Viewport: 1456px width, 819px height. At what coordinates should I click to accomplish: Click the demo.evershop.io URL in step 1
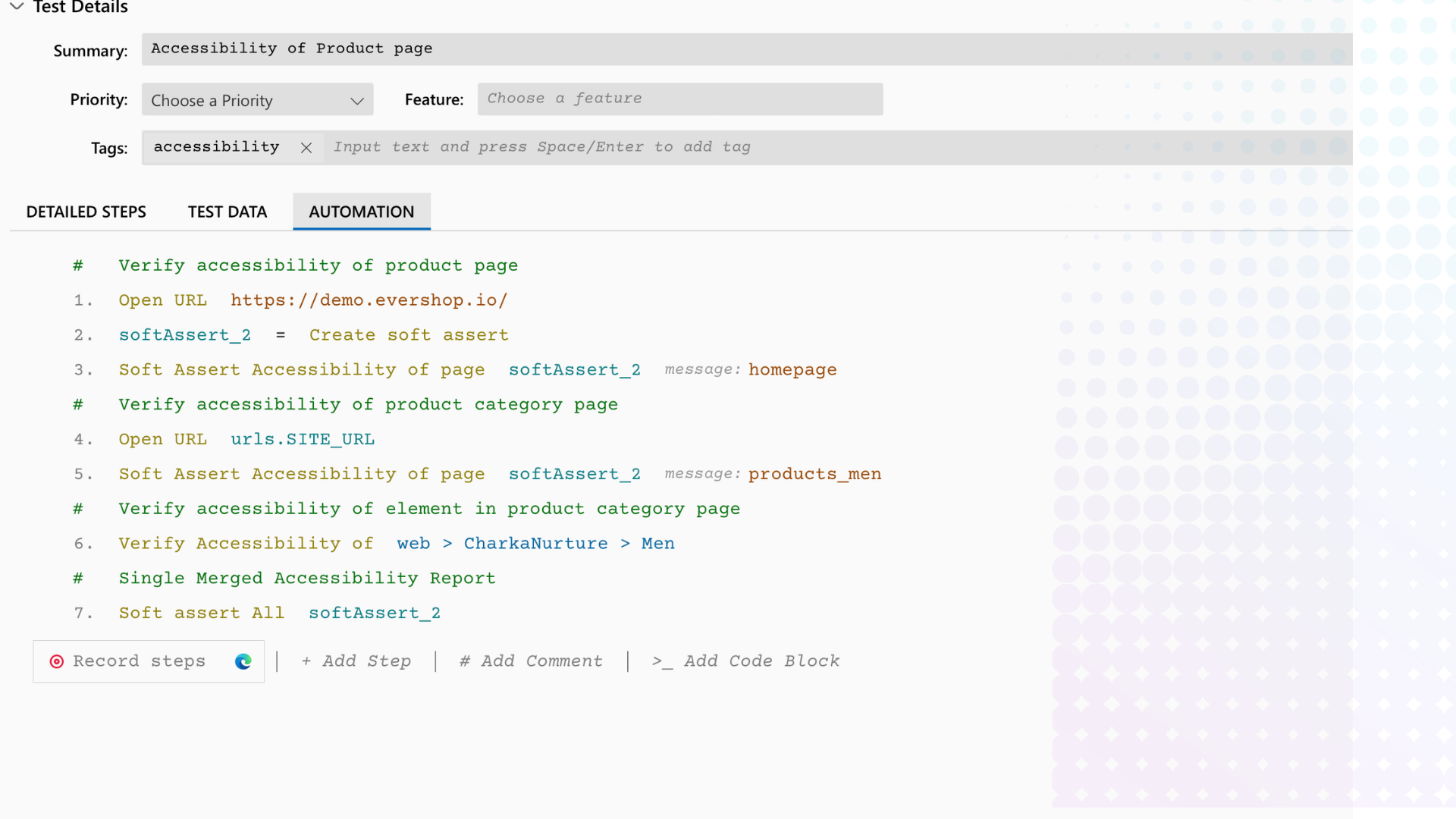click(x=369, y=300)
